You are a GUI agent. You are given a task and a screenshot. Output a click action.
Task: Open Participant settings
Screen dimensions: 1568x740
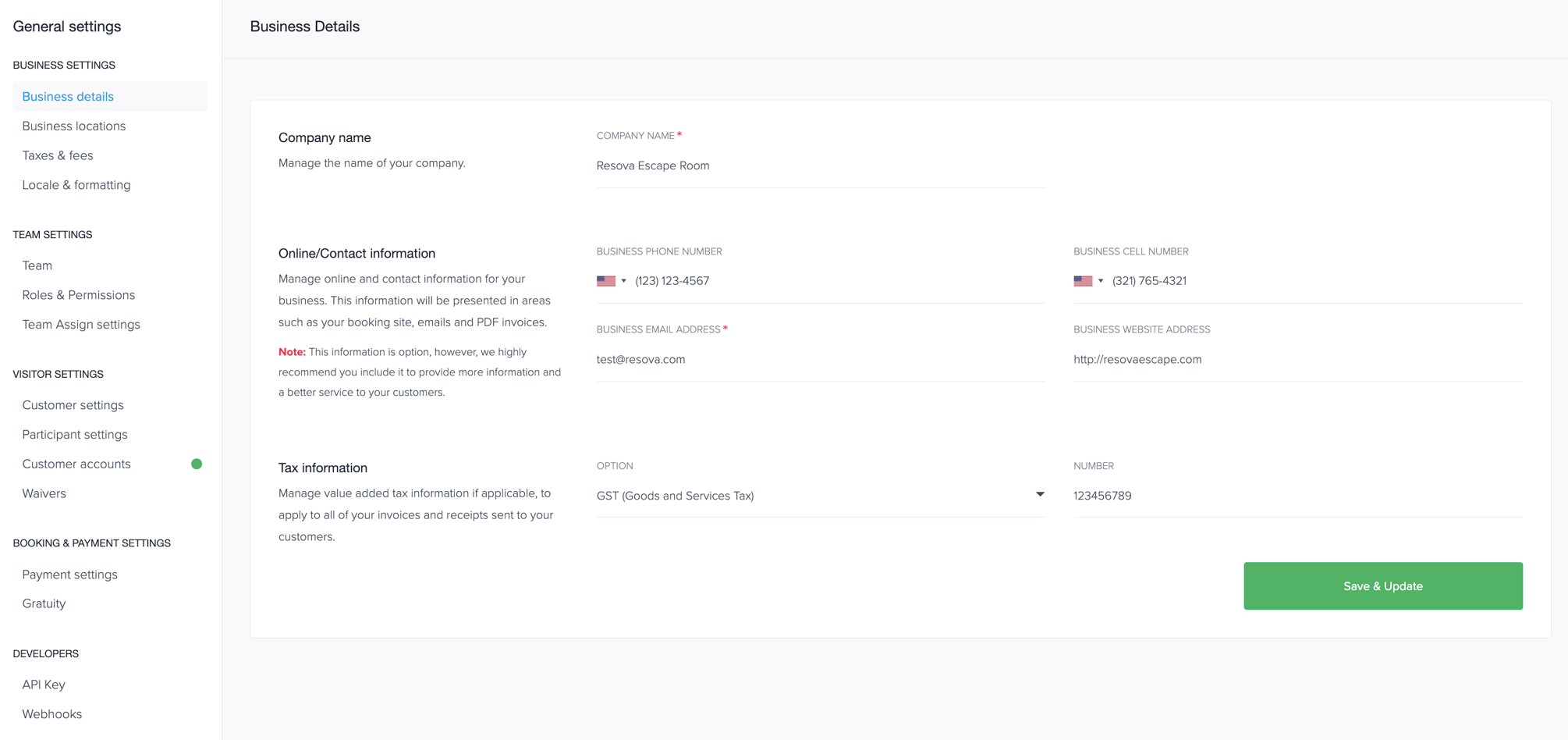[75, 434]
